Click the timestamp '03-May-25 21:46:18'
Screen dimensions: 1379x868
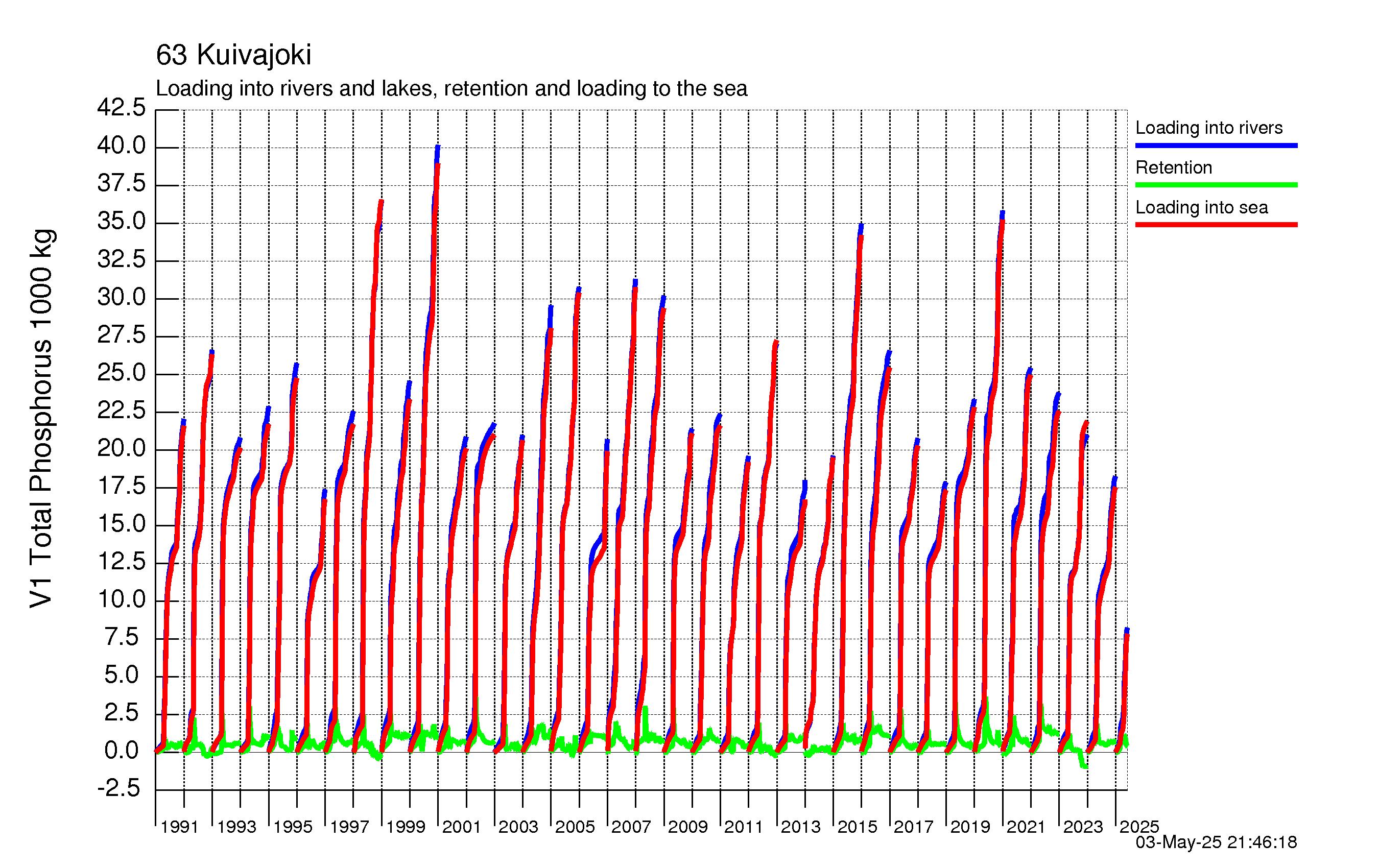click(x=1217, y=842)
